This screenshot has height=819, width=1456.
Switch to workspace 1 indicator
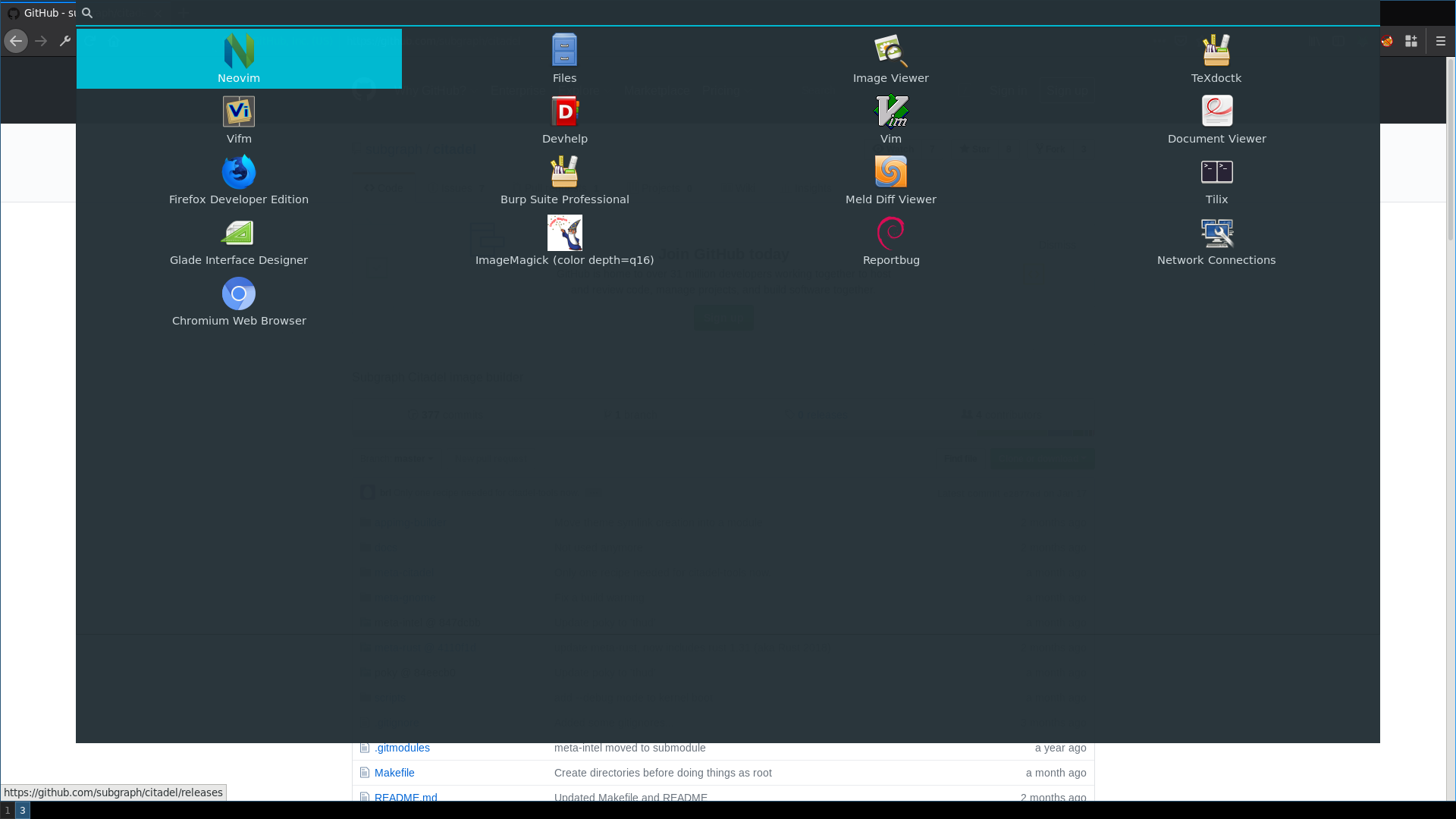tap(8, 811)
